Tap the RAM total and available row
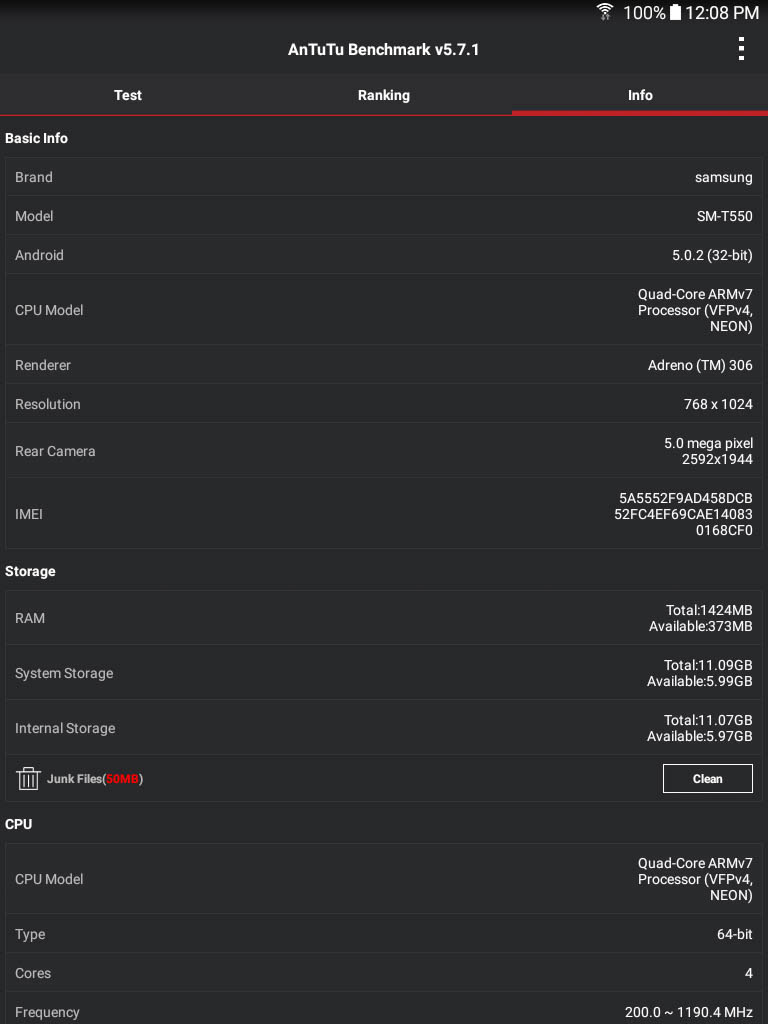768x1024 pixels. click(384, 618)
